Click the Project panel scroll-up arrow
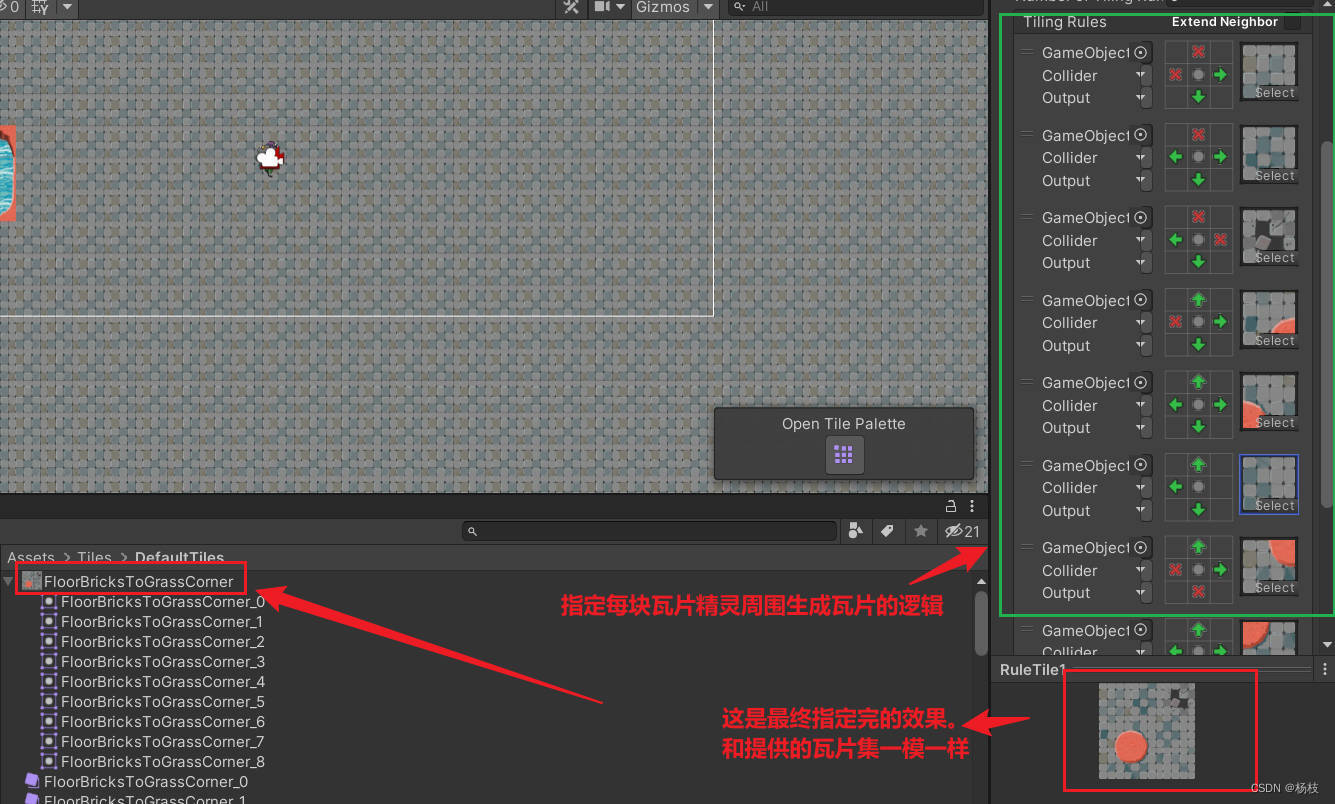 pos(981,581)
